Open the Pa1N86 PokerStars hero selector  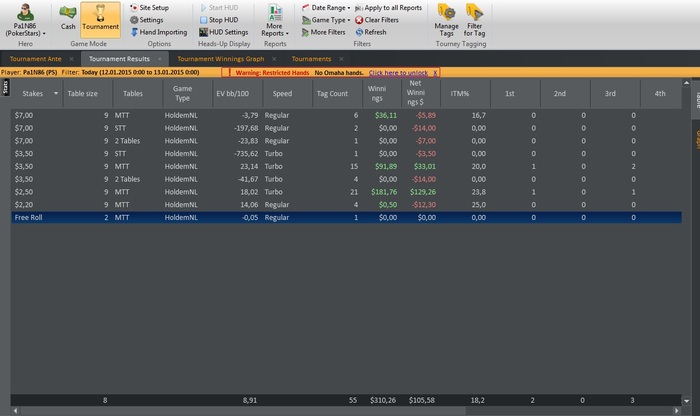pyautogui.click(x=25, y=20)
